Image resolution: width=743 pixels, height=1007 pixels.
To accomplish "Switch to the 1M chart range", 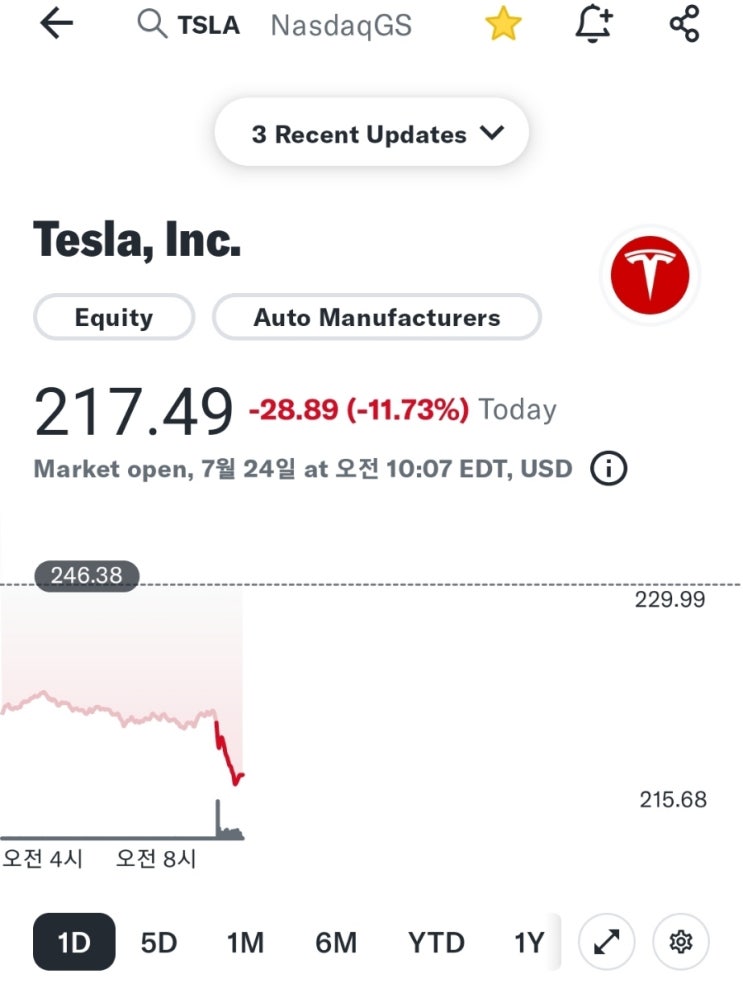I will pos(244,942).
